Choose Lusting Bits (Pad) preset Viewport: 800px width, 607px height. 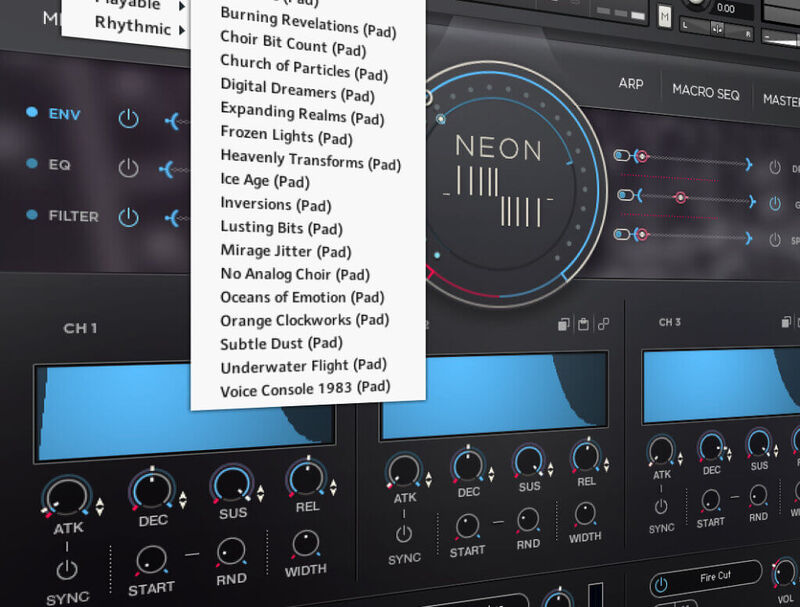[281, 227]
